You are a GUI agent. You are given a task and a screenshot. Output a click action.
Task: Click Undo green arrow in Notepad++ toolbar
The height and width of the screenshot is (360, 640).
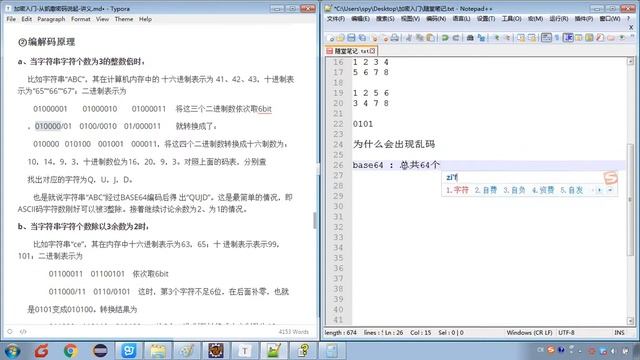coord(445,38)
